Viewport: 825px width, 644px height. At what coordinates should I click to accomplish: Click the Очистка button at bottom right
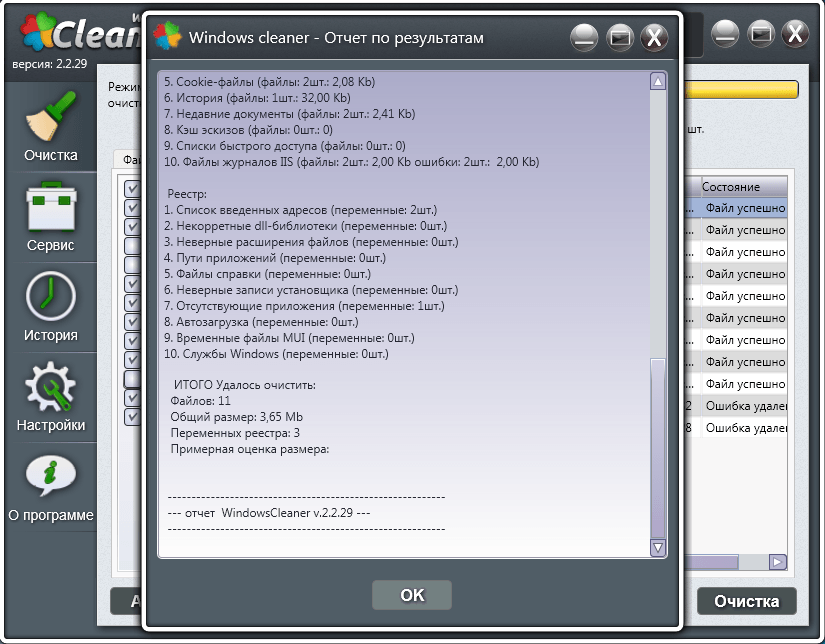pos(747,601)
